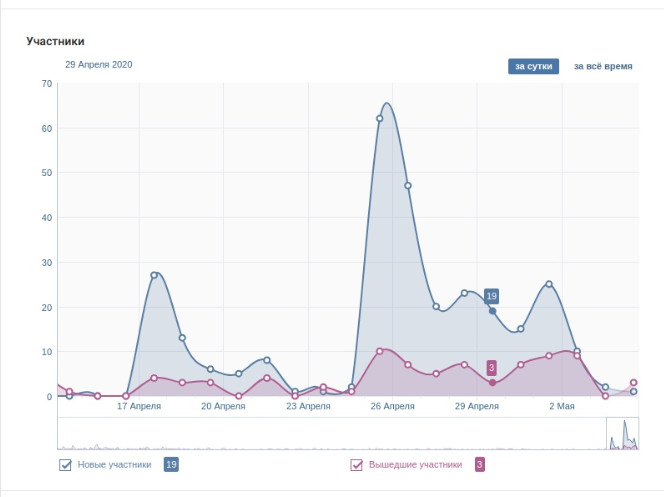Click the pink 3 count badge in the legend

pos(479,464)
